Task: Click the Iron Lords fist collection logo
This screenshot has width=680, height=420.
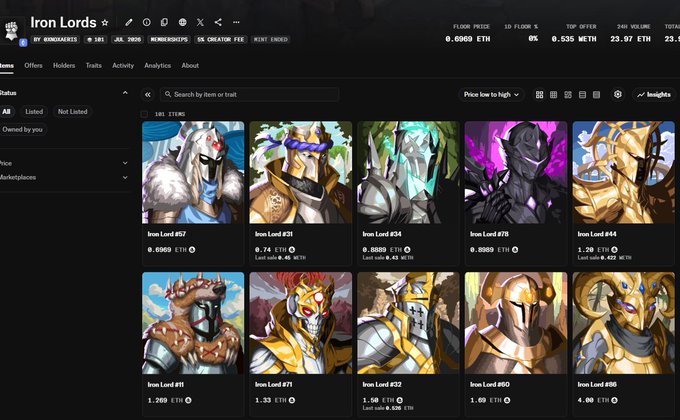Action: pyautogui.click(x=11, y=30)
